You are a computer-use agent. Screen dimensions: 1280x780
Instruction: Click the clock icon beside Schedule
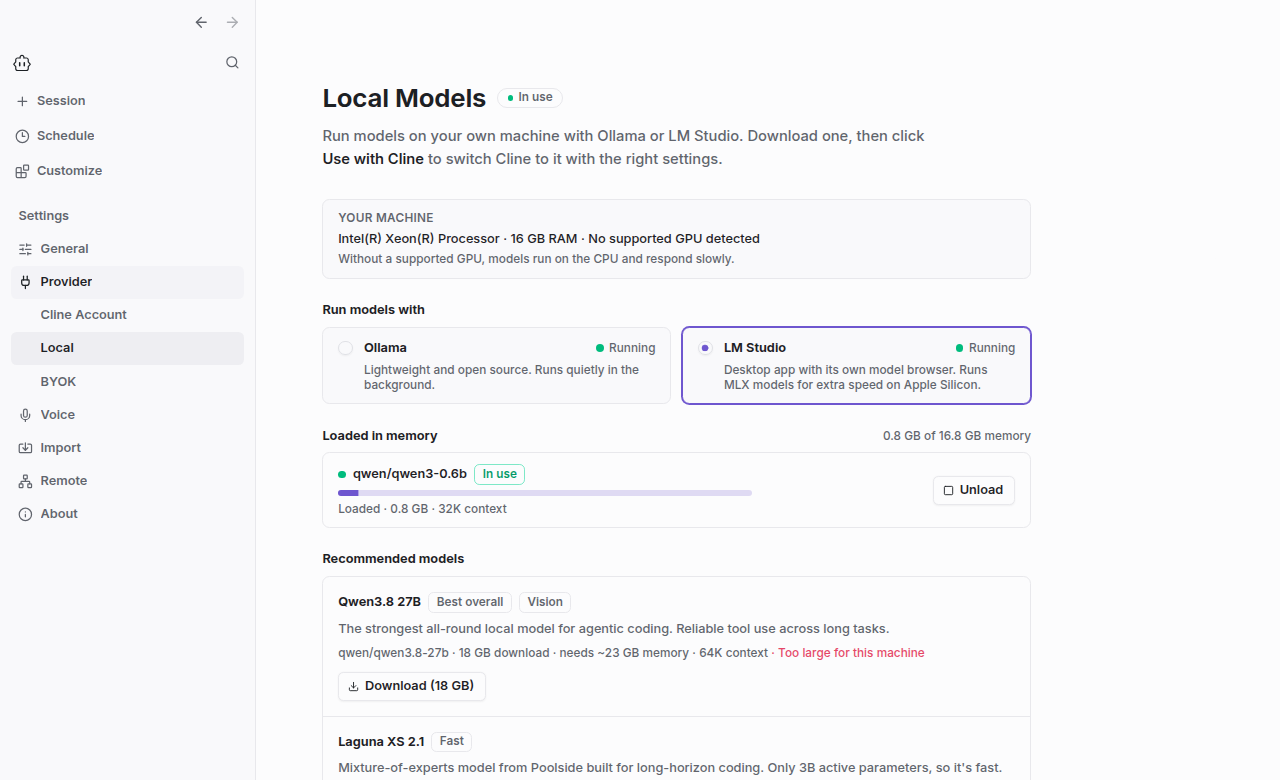click(22, 136)
